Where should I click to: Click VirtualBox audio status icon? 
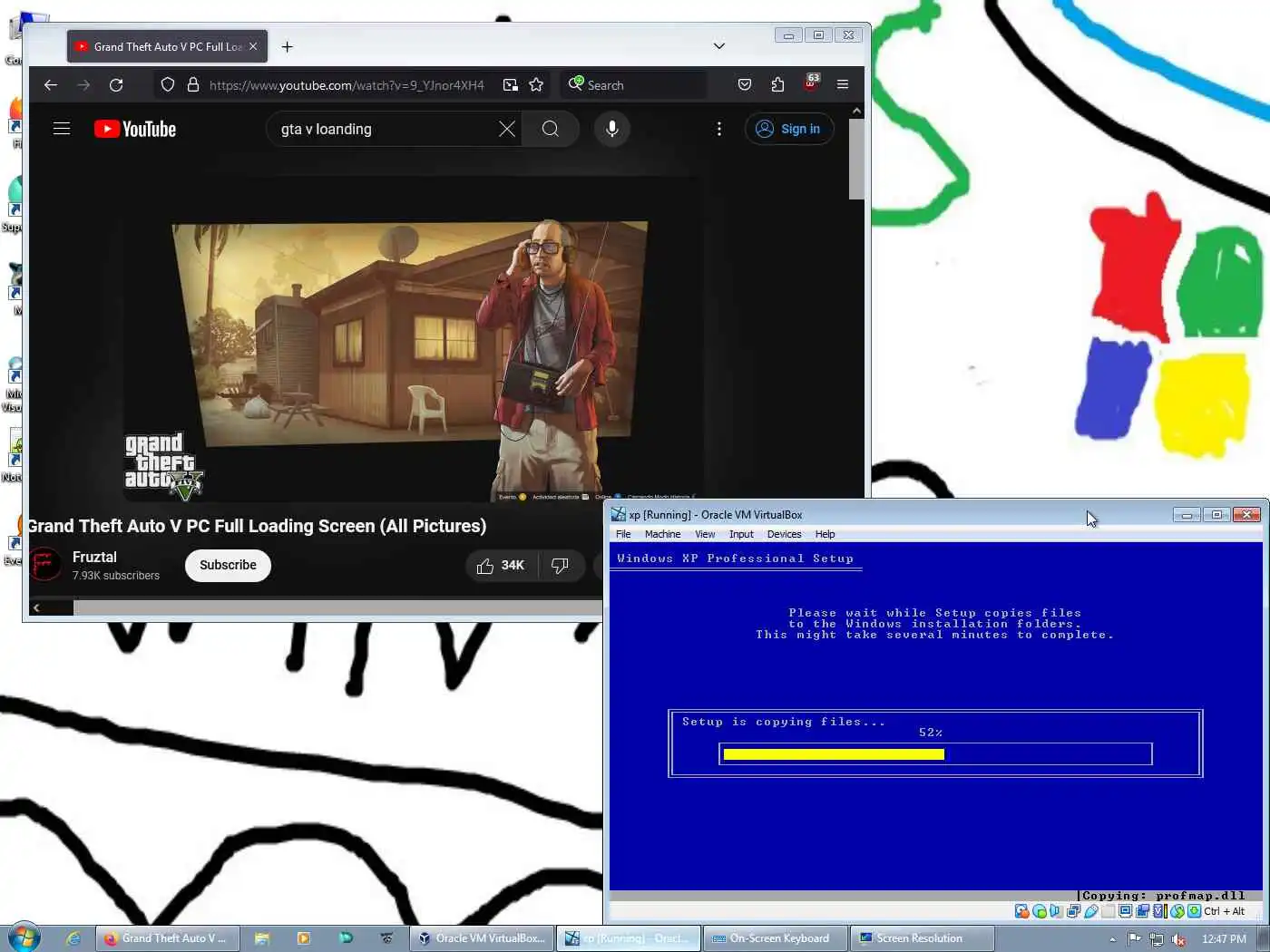tap(1055, 911)
